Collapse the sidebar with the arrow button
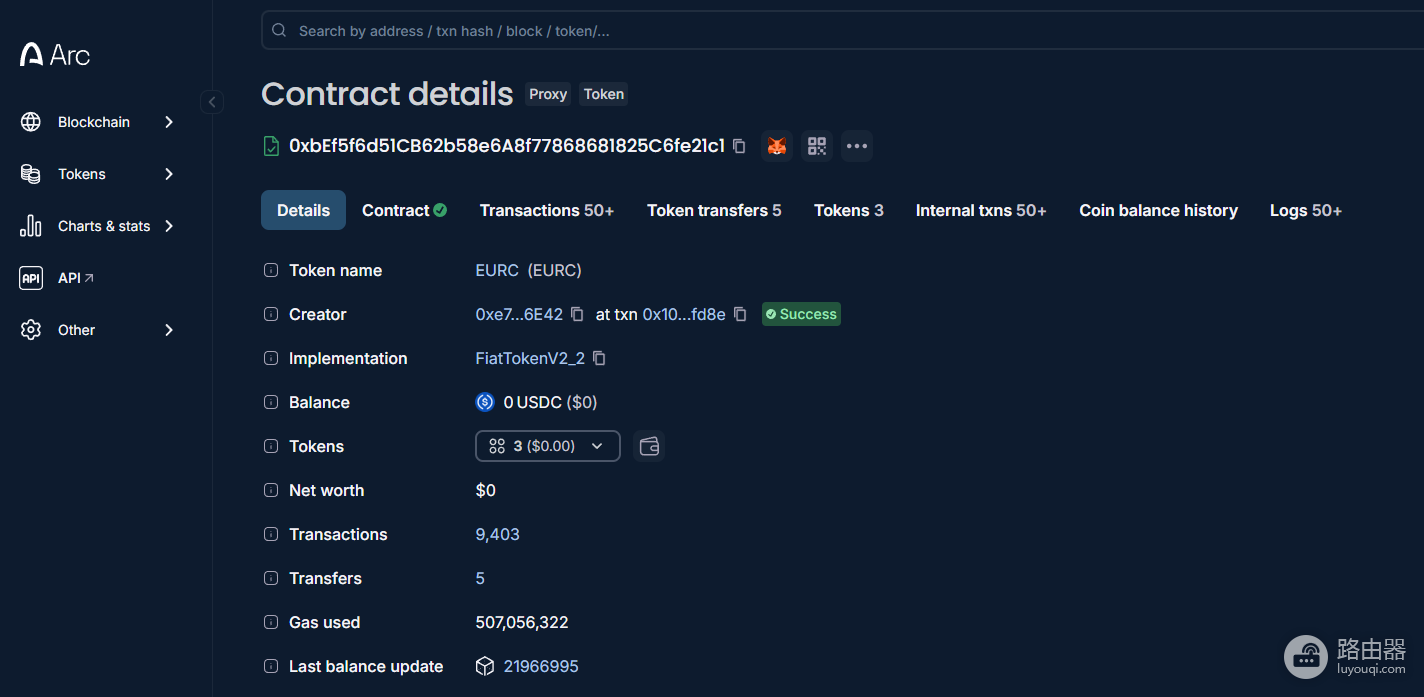1424x697 pixels. point(211,101)
